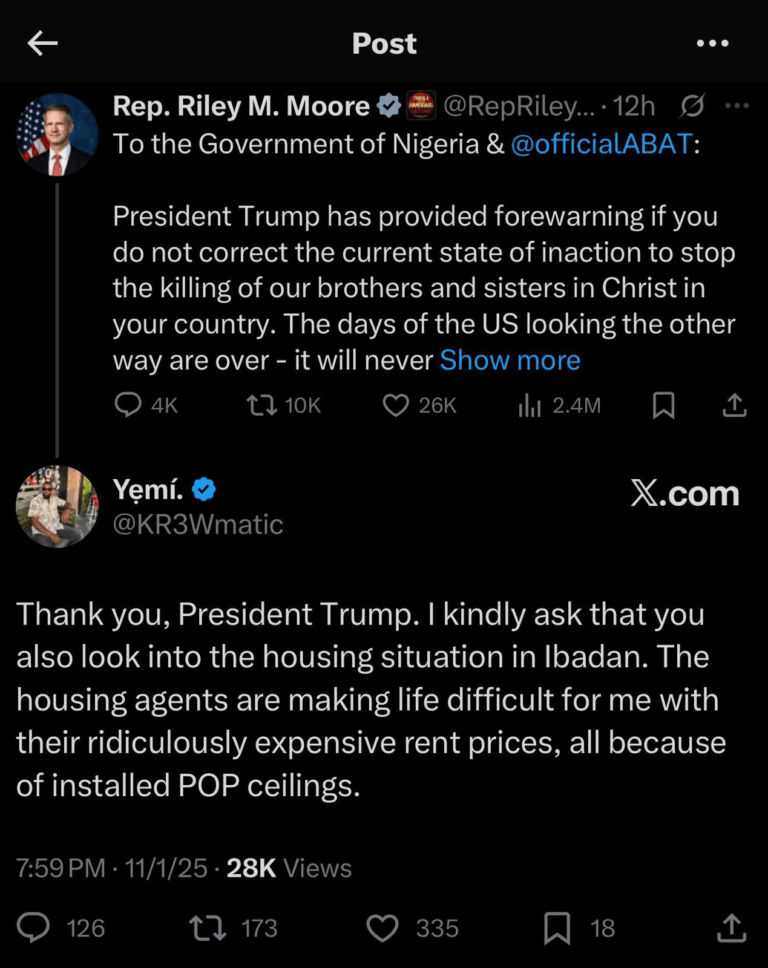Reply to Moore's post with 4K comments
The image size is (768, 968).
(x=128, y=405)
